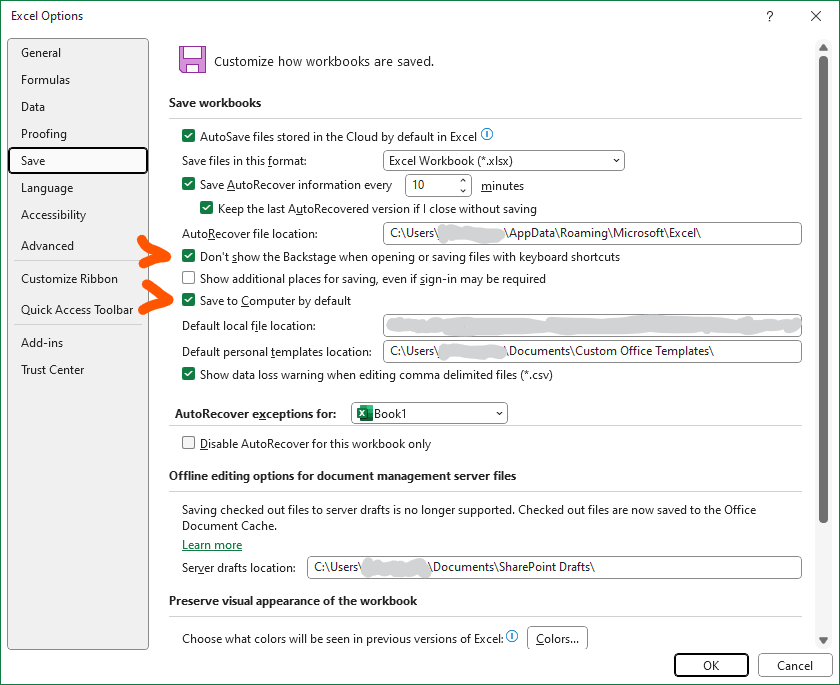Toggle Save to Computer by default
The height and width of the screenshot is (685, 840).
(x=188, y=300)
